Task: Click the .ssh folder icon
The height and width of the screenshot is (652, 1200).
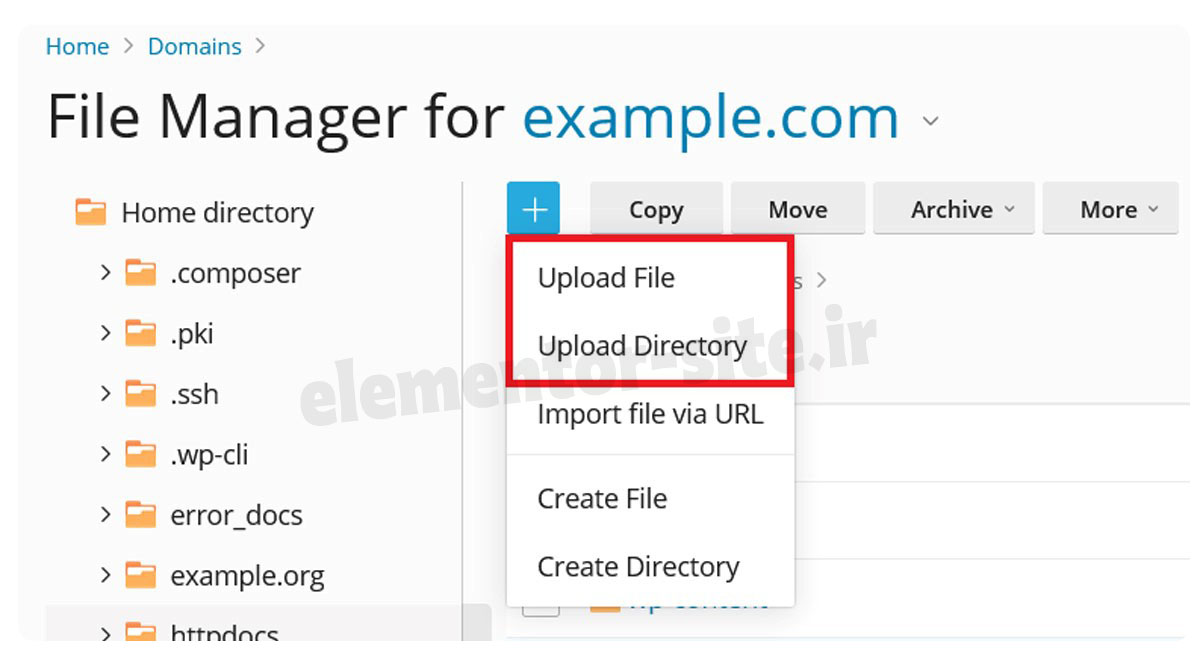Action: 141,394
